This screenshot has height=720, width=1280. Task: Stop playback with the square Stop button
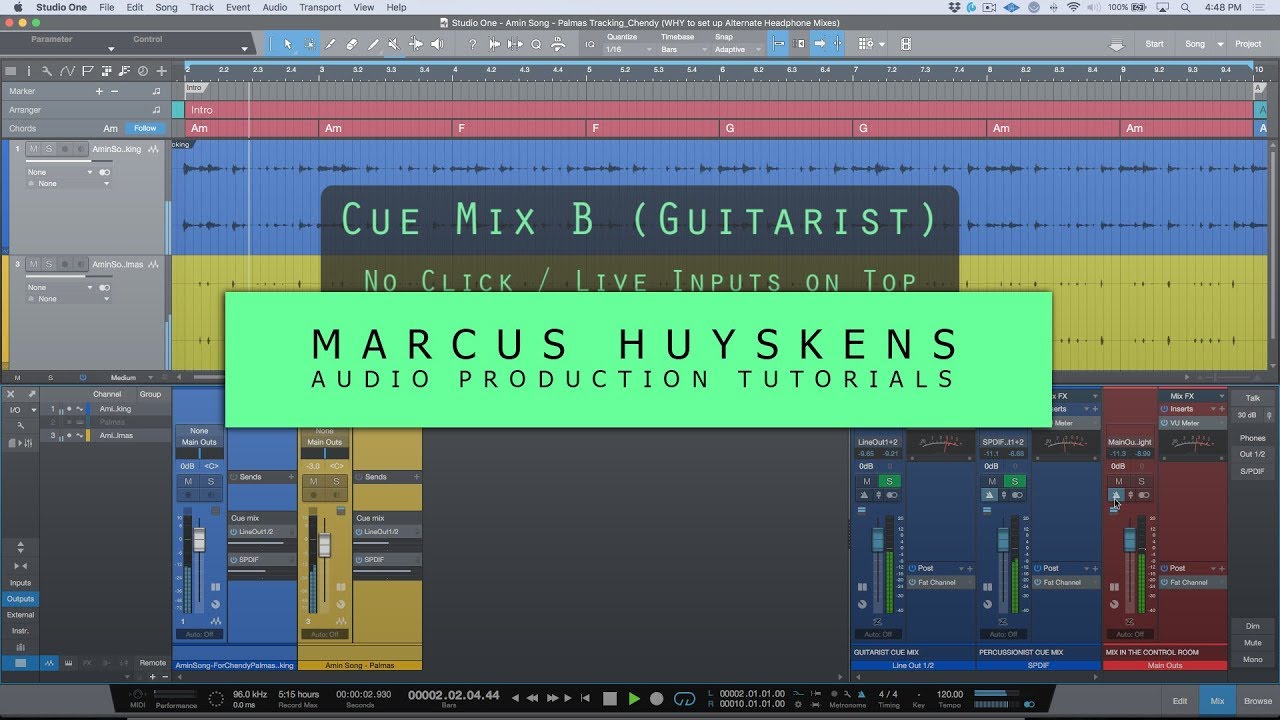click(610, 699)
